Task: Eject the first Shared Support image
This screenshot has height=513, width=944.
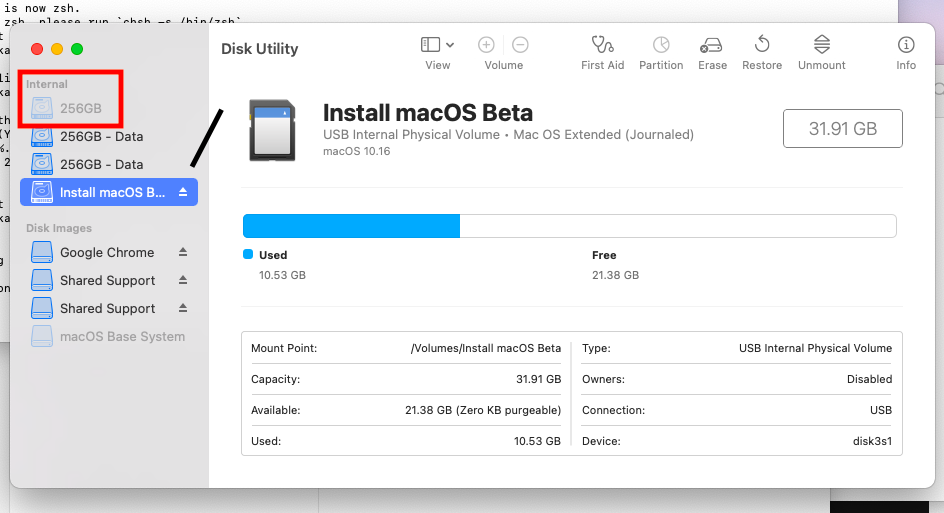Action: [x=183, y=281]
